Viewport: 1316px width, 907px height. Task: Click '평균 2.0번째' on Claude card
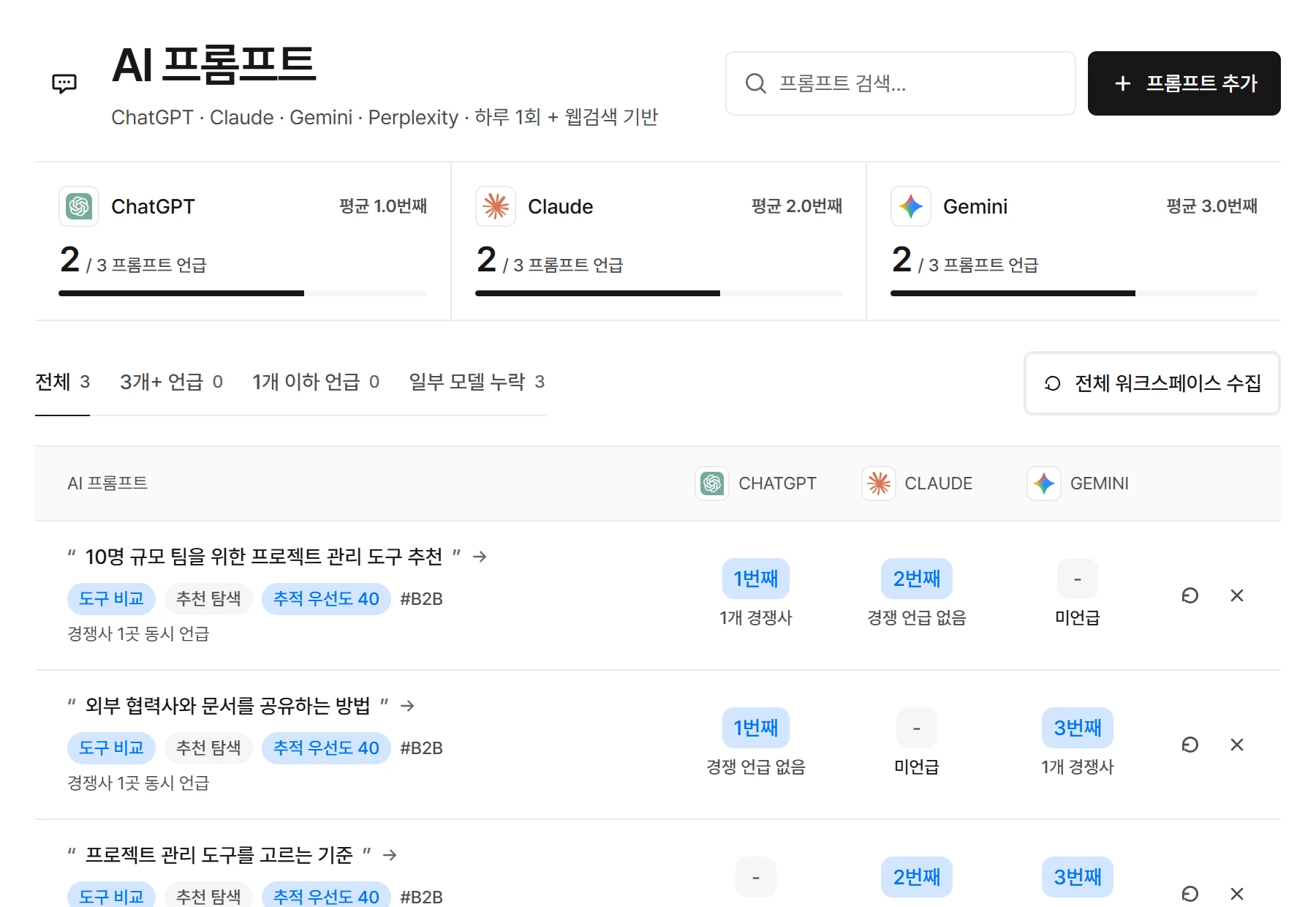tap(797, 206)
